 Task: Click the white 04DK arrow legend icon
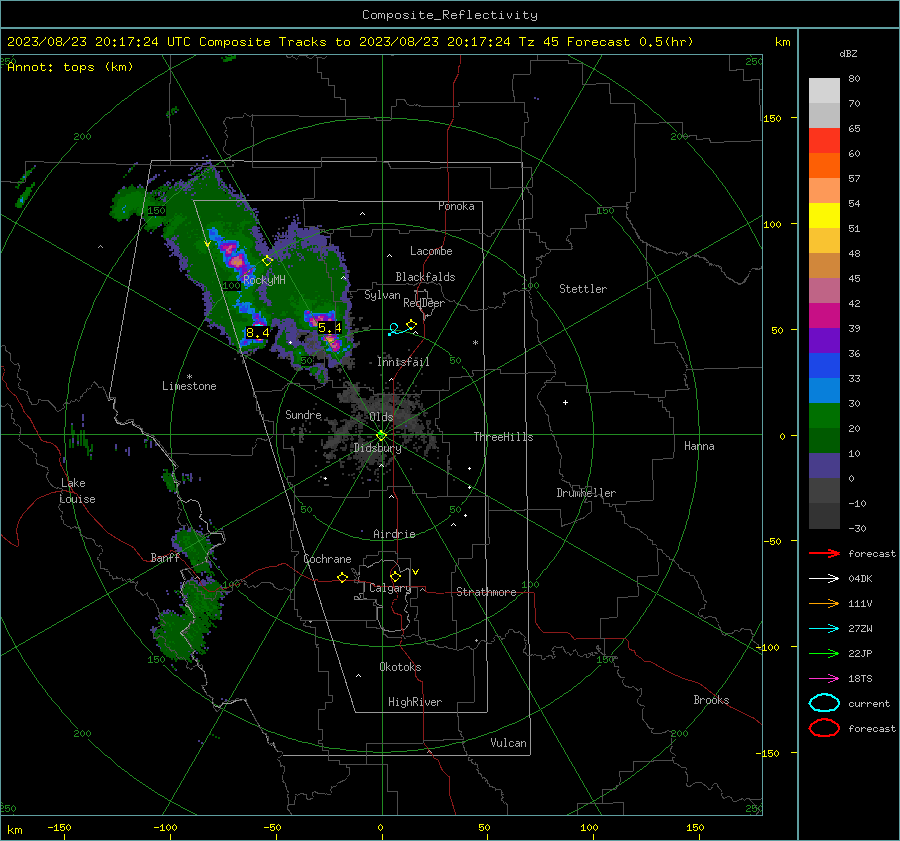coord(824,578)
